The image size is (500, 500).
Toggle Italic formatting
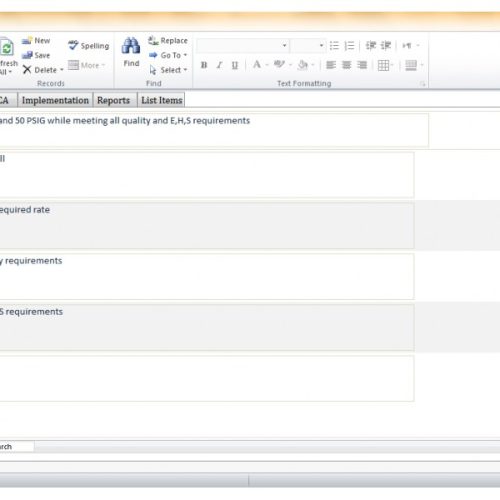coord(219,65)
